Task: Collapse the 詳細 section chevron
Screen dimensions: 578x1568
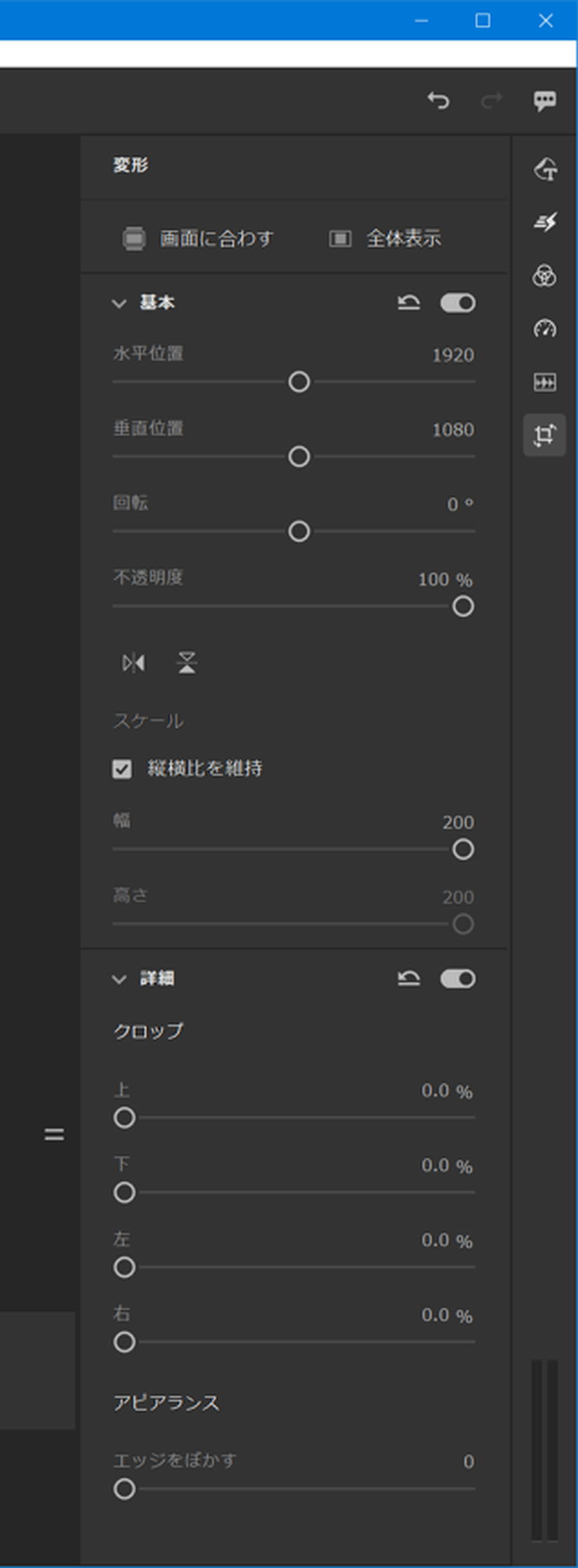Action: click(x=119, y=979)
